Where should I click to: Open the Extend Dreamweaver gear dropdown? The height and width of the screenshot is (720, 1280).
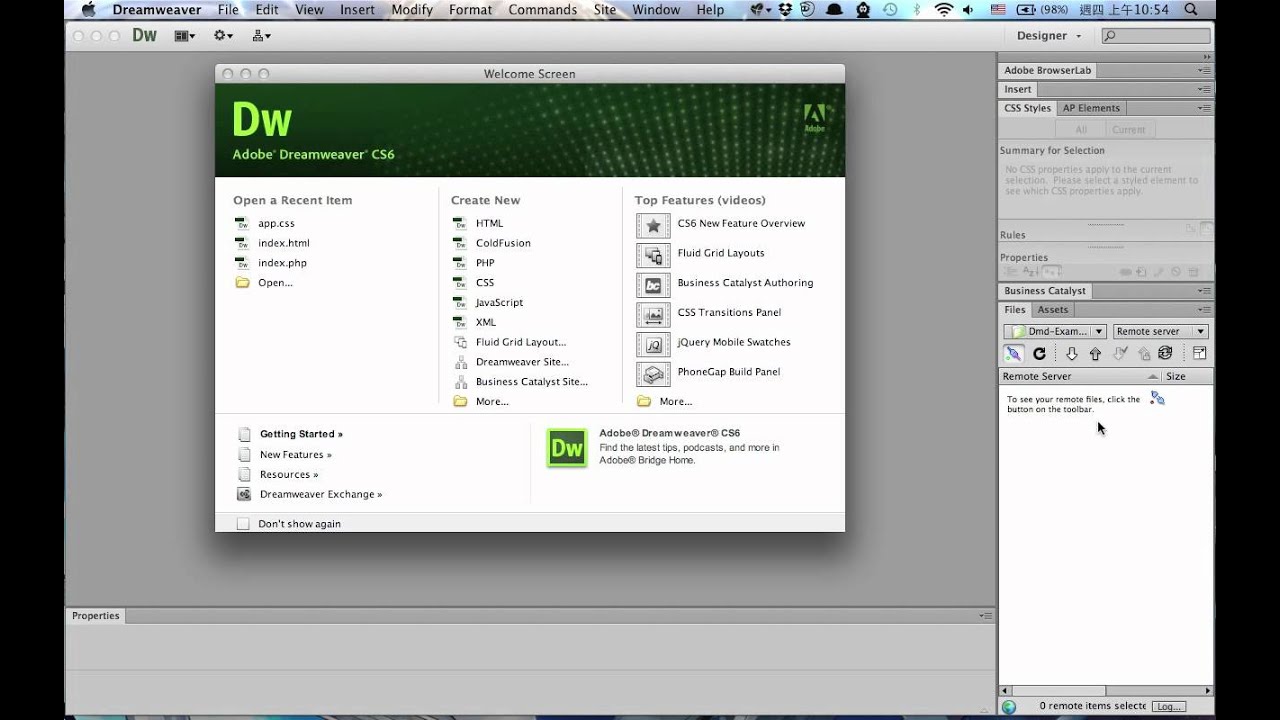point(223,36)
